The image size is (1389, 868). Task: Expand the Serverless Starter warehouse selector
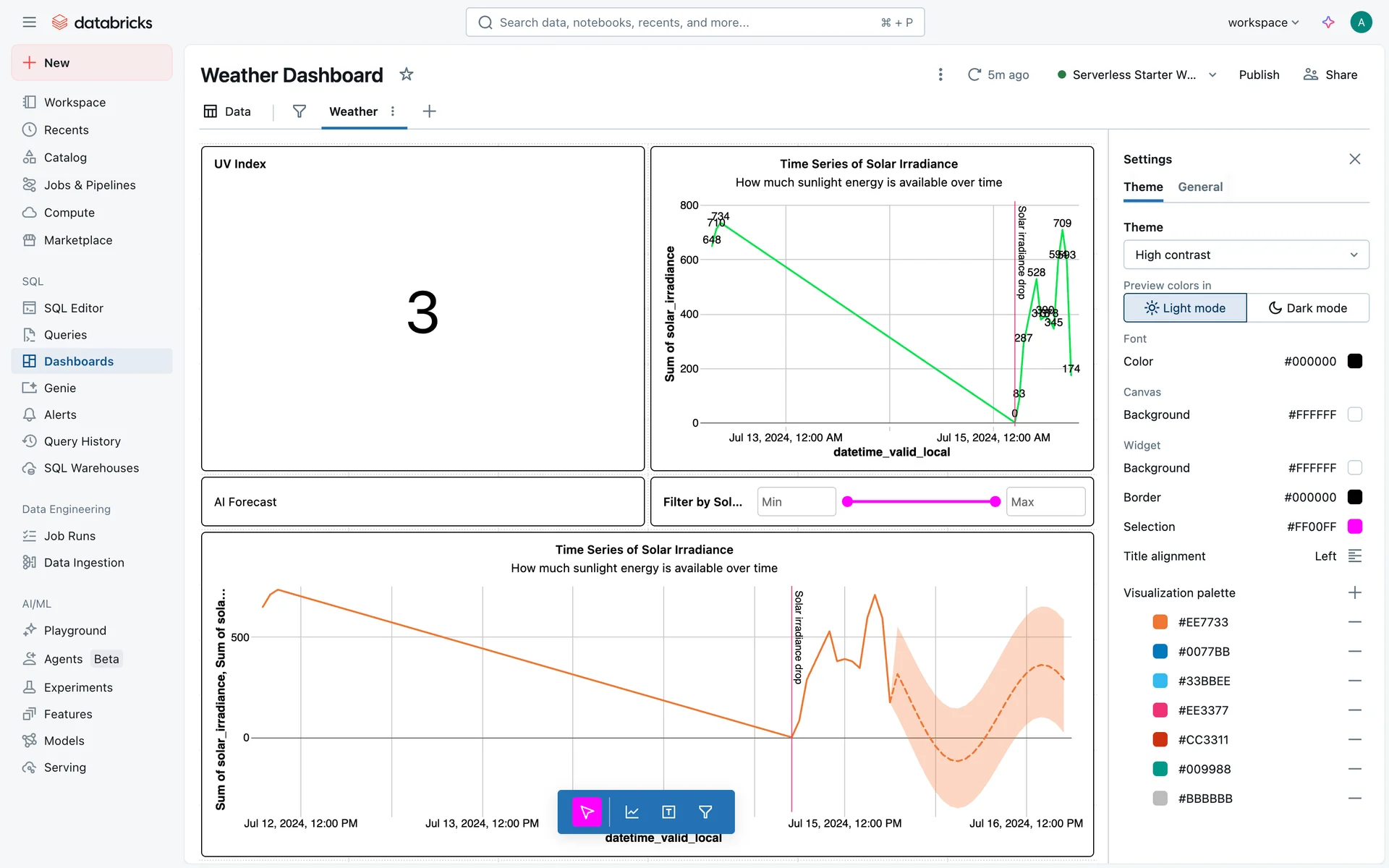1212,75
